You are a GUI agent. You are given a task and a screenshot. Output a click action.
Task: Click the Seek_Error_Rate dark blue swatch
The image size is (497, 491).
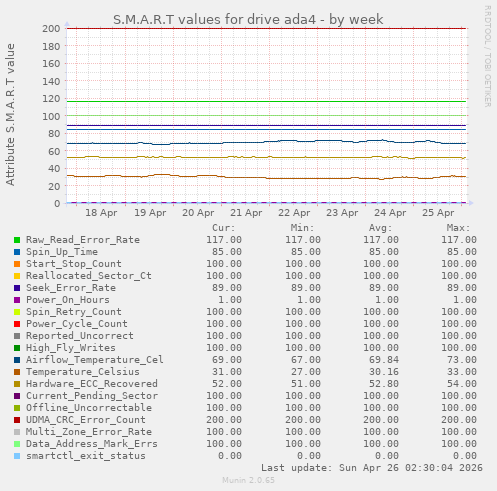tap(17, 288)
